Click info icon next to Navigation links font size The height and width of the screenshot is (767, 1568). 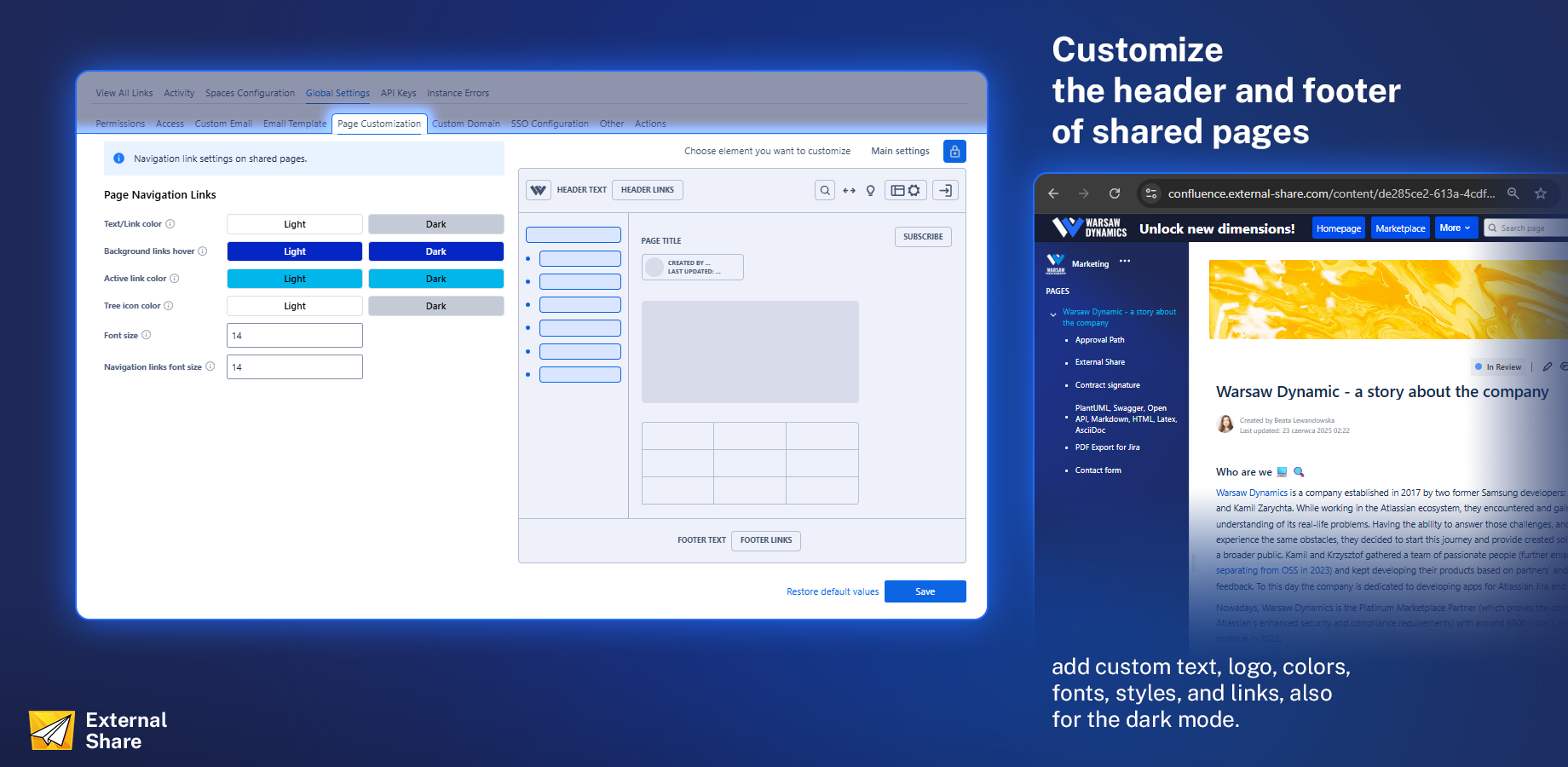coord(210,366)
